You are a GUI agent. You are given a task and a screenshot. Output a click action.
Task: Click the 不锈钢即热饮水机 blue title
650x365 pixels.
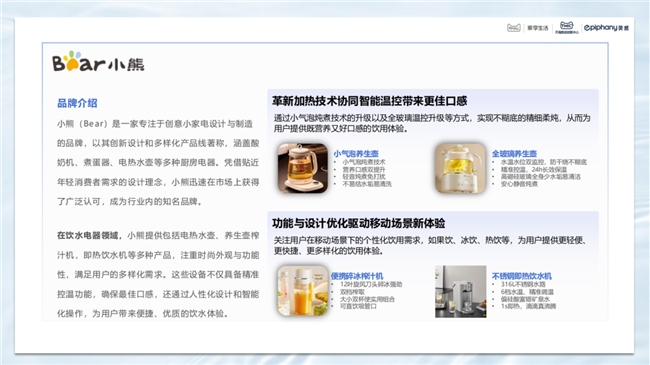[x=521, y=276]
